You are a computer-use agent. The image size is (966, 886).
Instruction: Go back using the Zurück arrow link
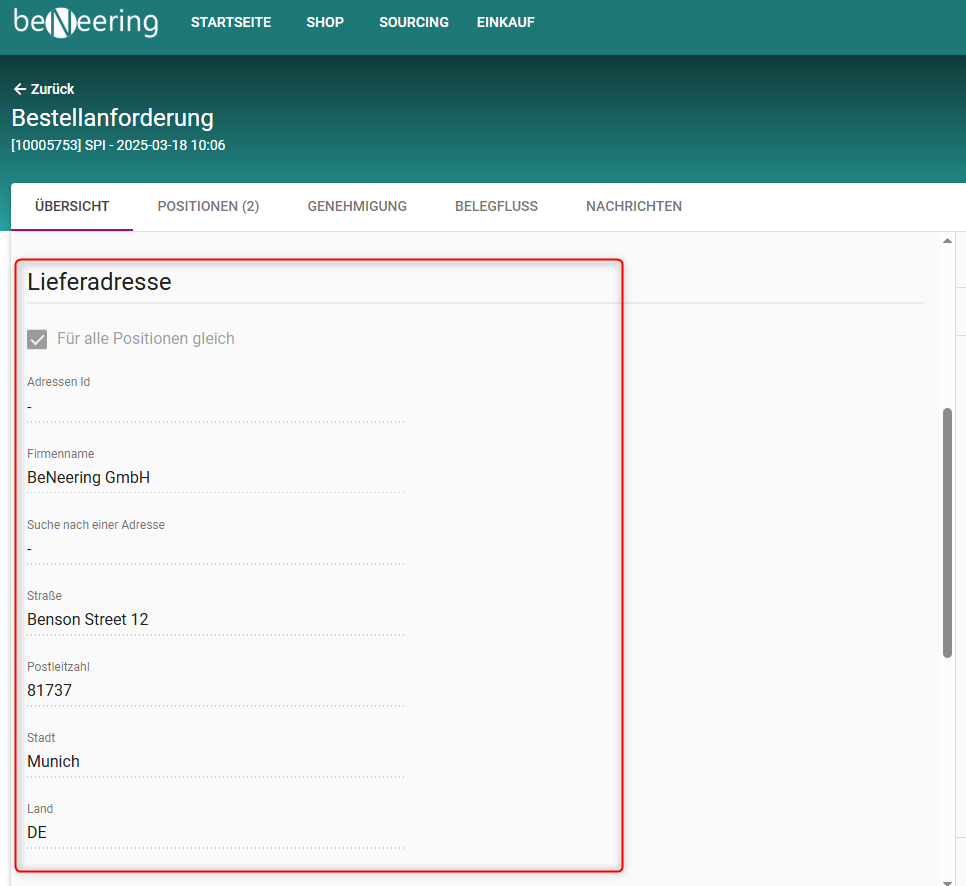43,89
